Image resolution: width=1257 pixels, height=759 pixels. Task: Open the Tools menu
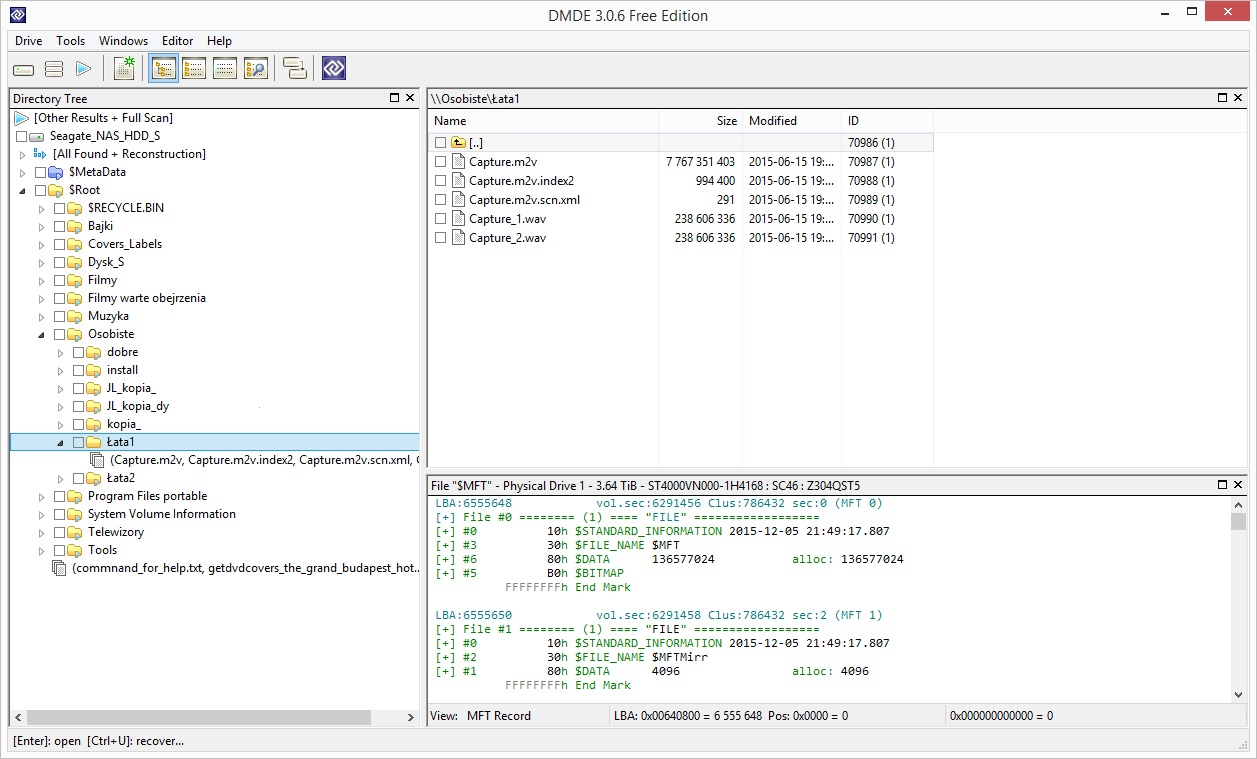click(x=70, y=41)
